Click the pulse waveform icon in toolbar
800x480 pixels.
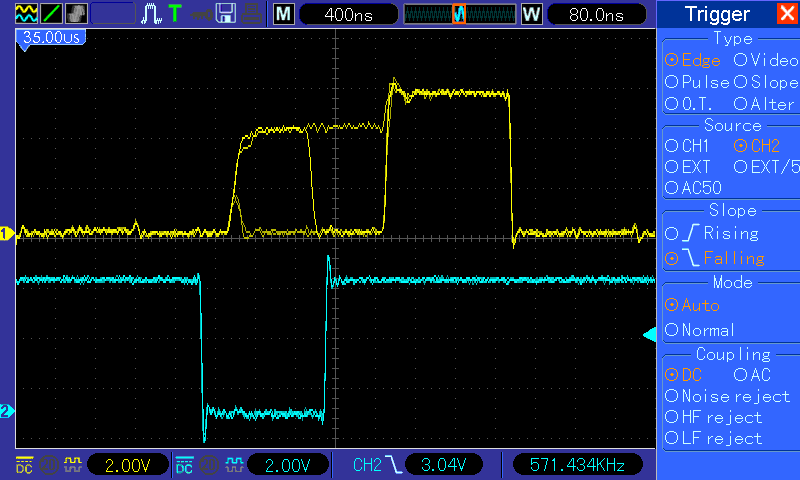152,14
